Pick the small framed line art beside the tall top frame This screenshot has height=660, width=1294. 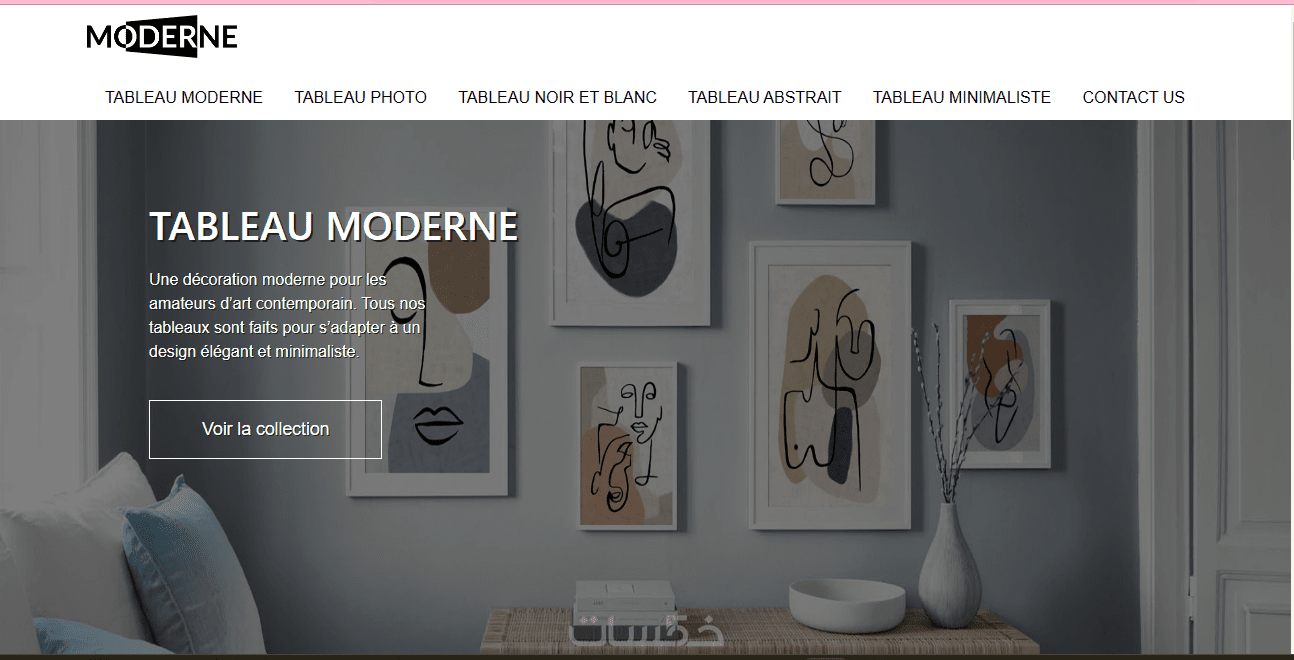[826, 162]
